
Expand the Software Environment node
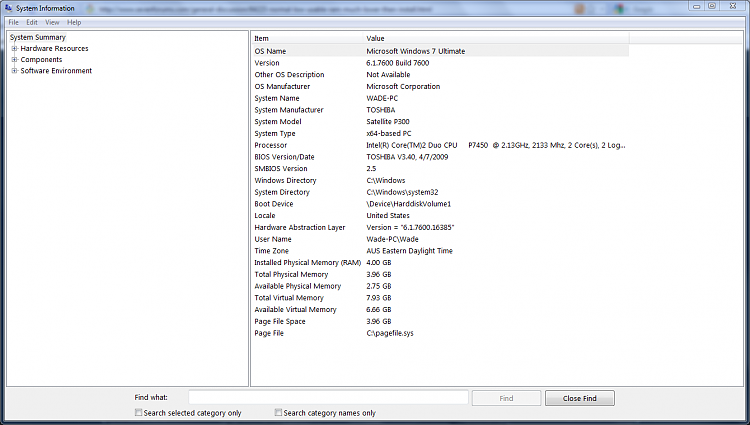point(14,71)
